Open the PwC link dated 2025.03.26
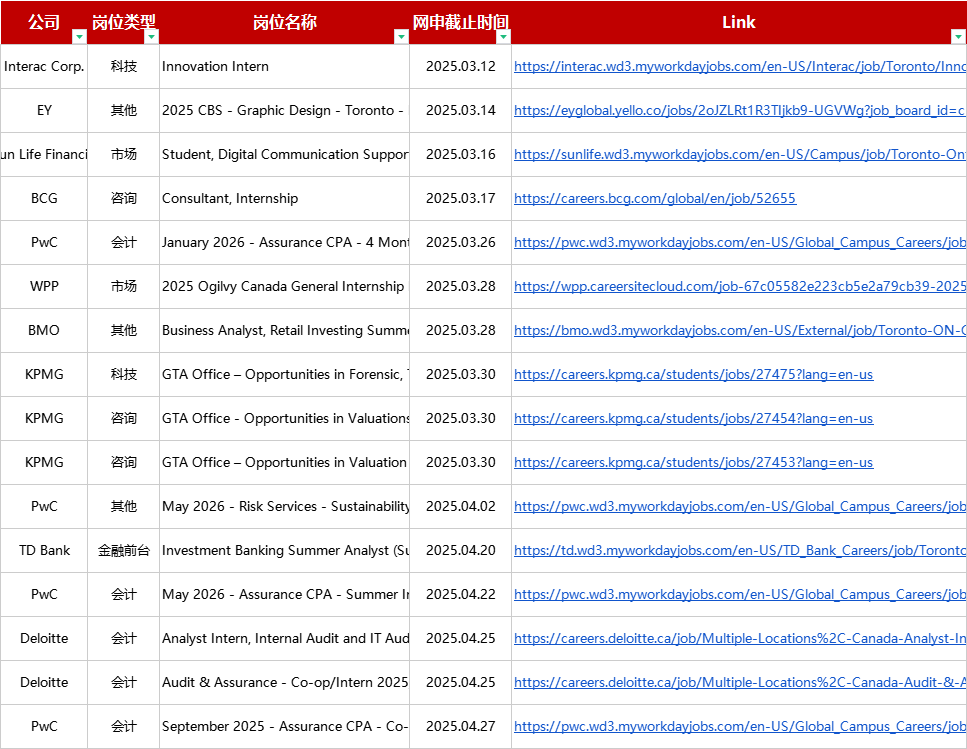This screenshot has height=749, width=967. [x=739, y=242]
